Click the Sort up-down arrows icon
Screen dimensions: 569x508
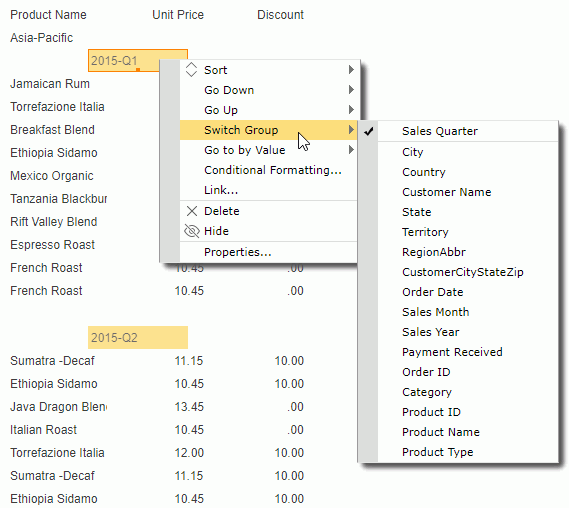[x=191, y=70]
